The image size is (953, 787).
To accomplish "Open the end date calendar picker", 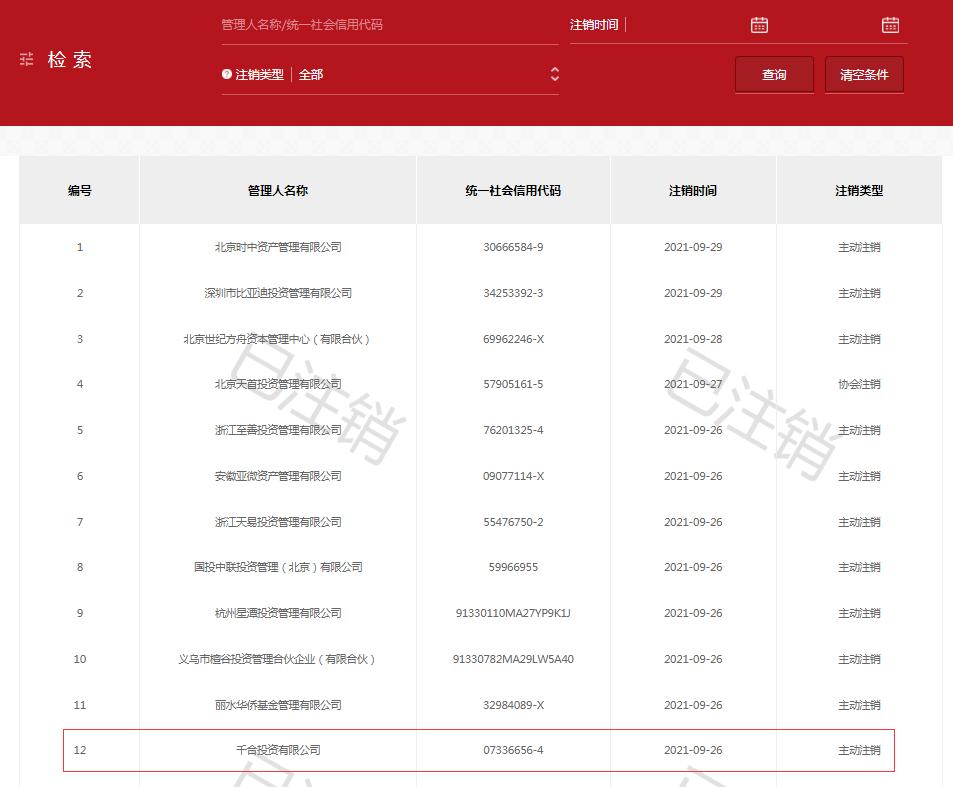I will click(x=891, y=23).
